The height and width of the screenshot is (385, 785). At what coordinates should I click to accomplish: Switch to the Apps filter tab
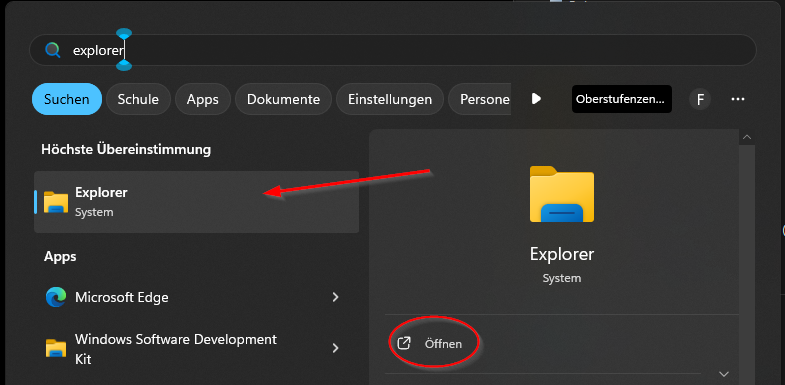pyautogui.click(x=203, y=99)
